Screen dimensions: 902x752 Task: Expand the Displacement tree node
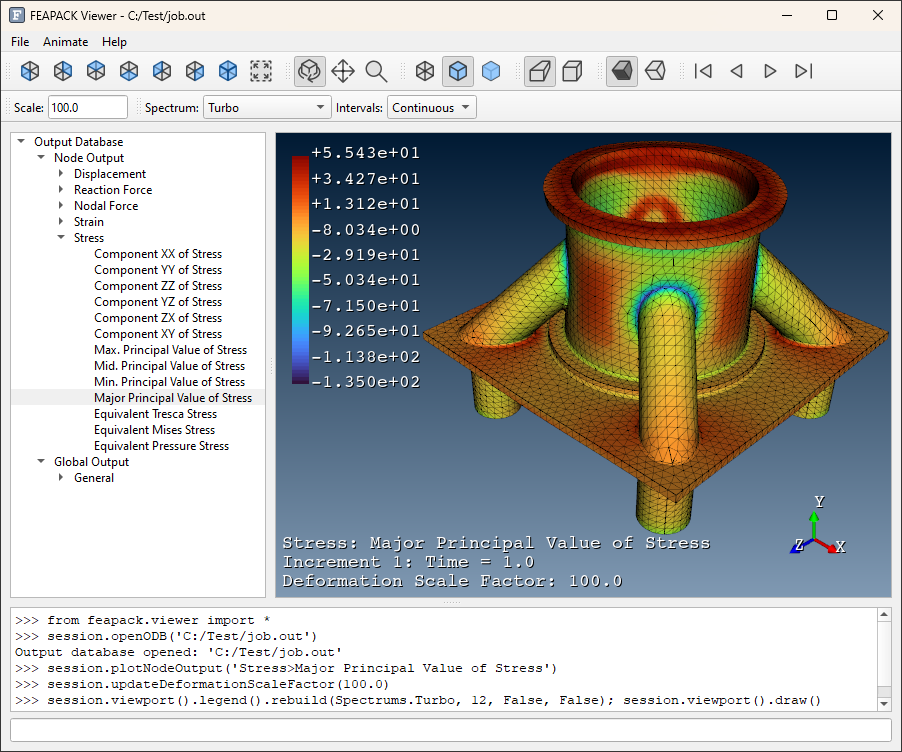point(61,173)
